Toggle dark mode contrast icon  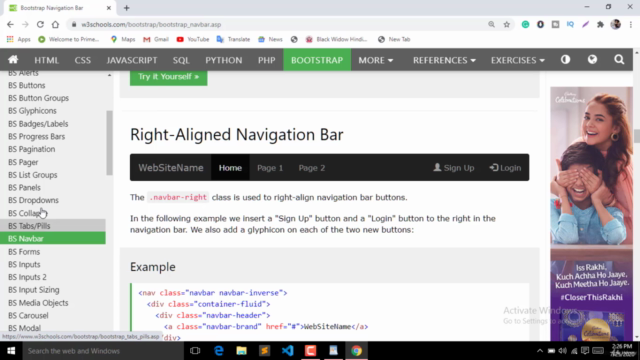(x=565, y=60)
